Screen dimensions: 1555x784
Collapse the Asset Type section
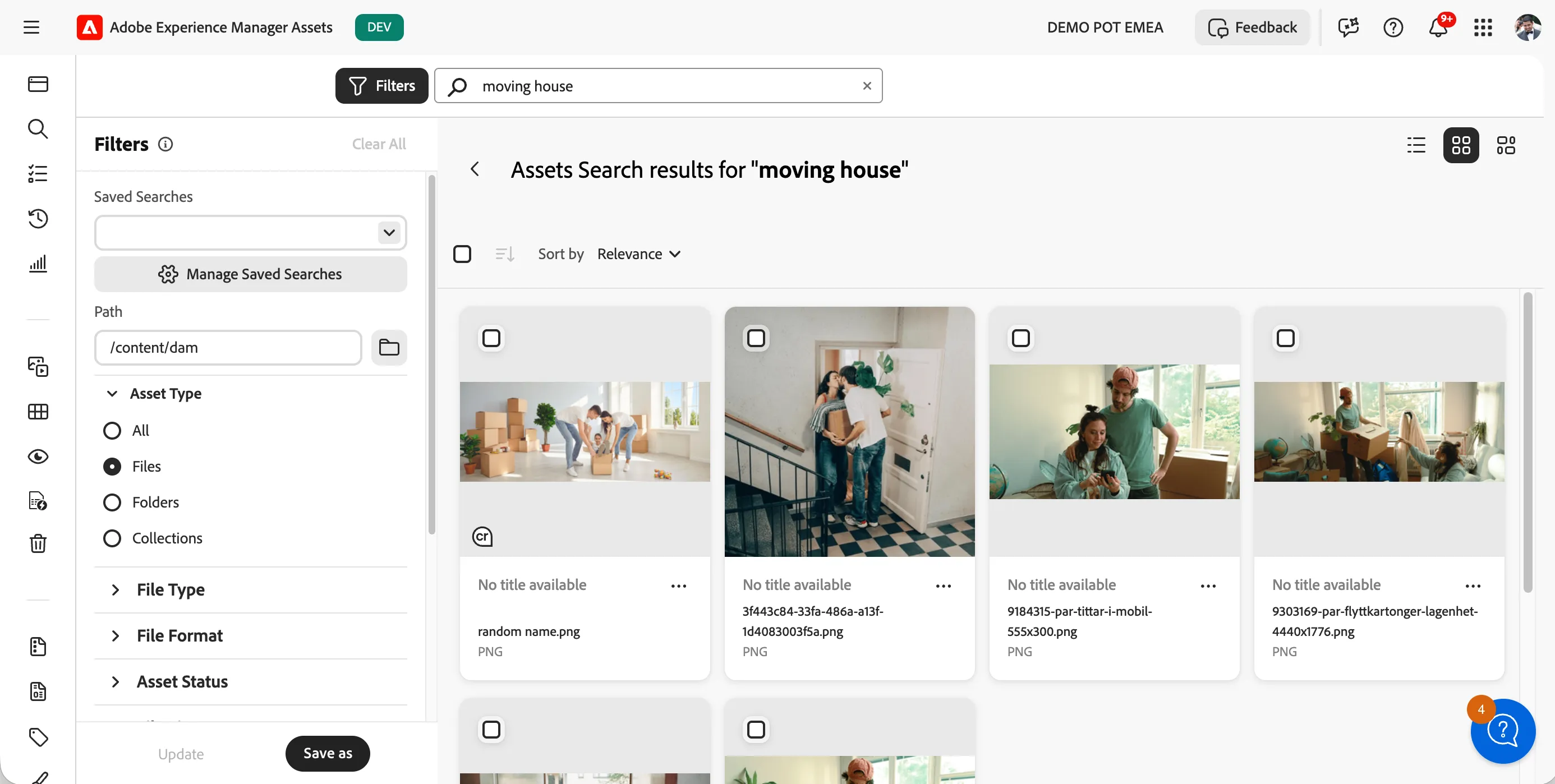(x=112, y=394)
